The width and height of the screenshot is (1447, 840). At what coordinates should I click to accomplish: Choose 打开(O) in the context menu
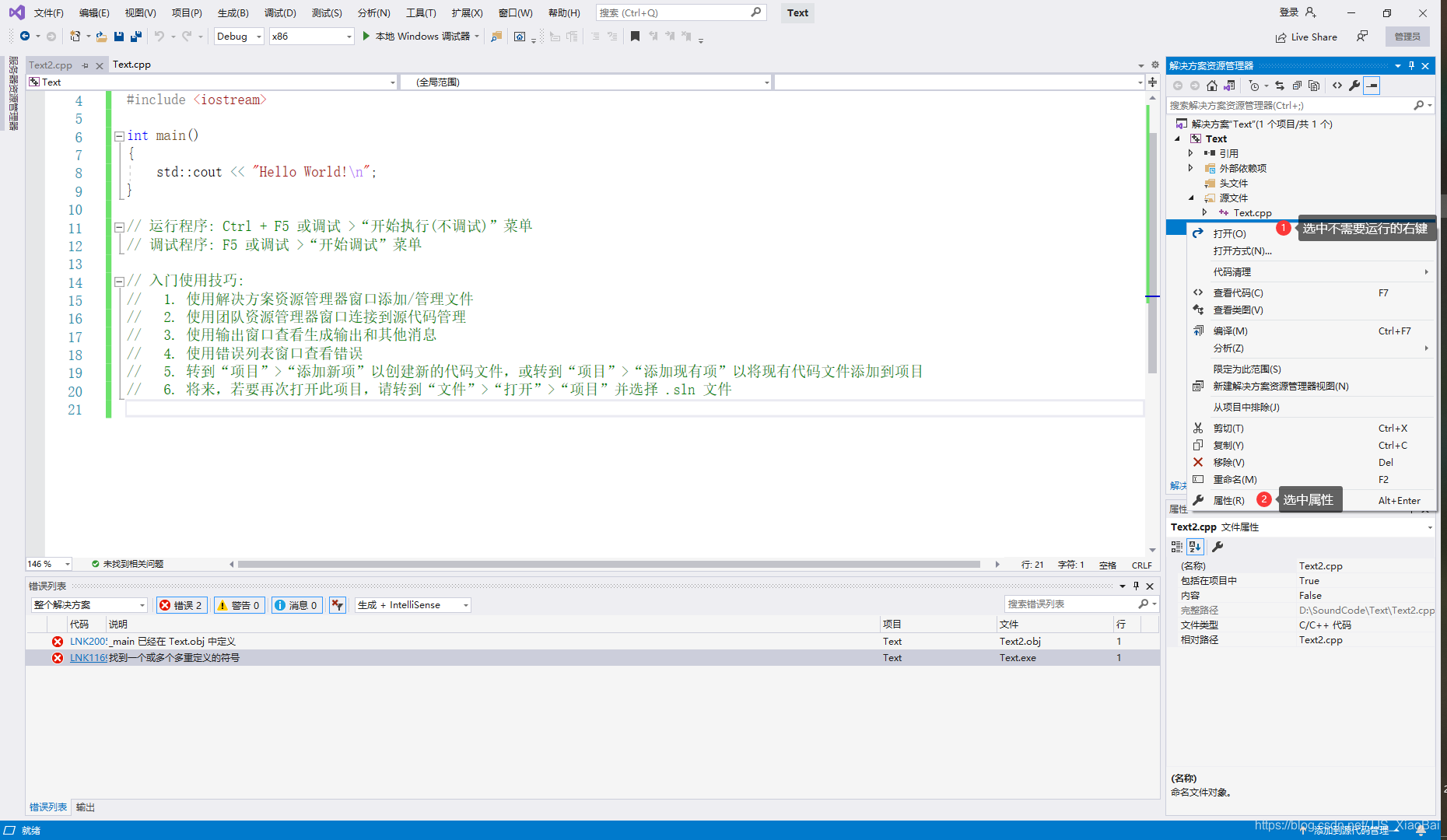[1311, 233]
